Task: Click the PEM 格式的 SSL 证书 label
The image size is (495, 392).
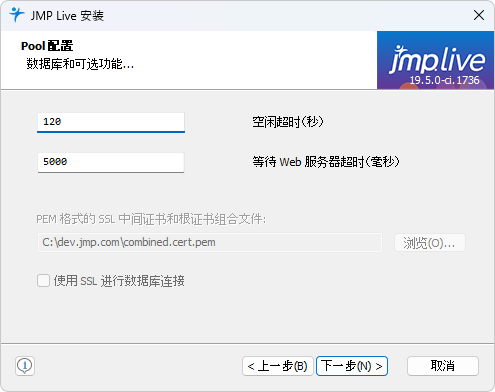Action: tap(151, 219)
